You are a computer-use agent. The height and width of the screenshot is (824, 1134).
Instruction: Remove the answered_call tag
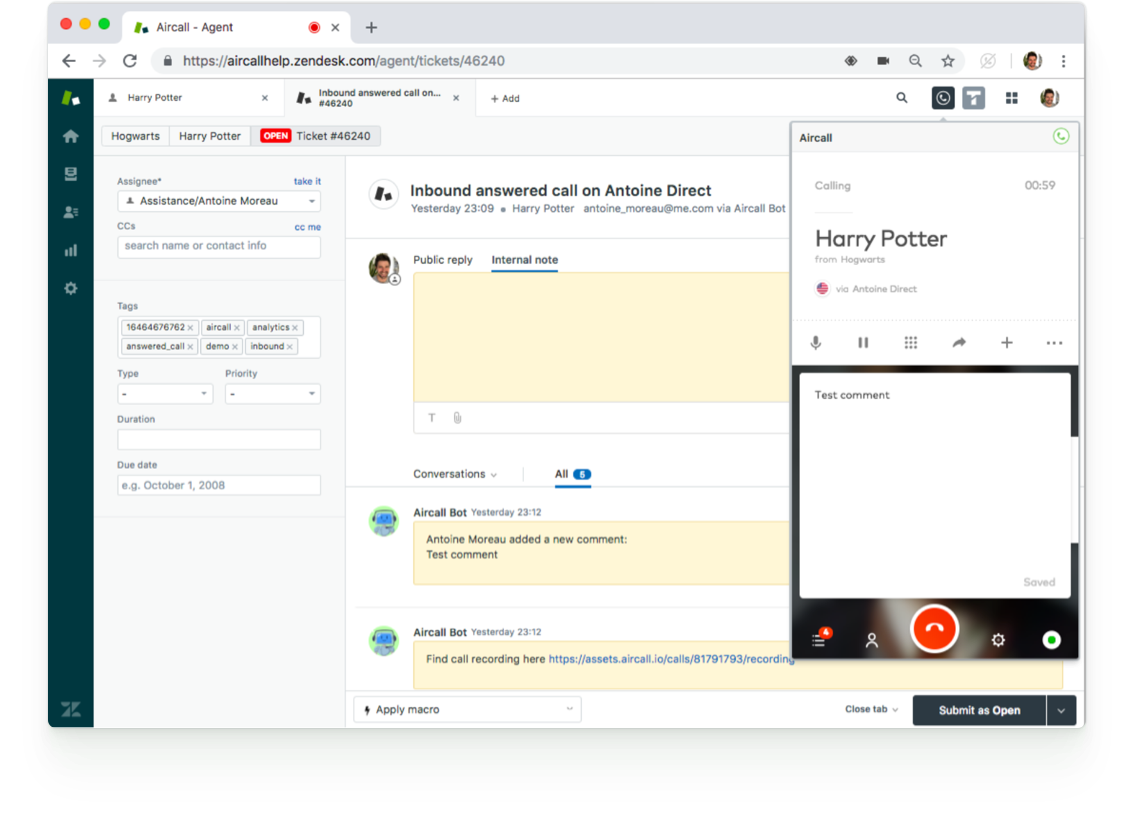(190, 347)
